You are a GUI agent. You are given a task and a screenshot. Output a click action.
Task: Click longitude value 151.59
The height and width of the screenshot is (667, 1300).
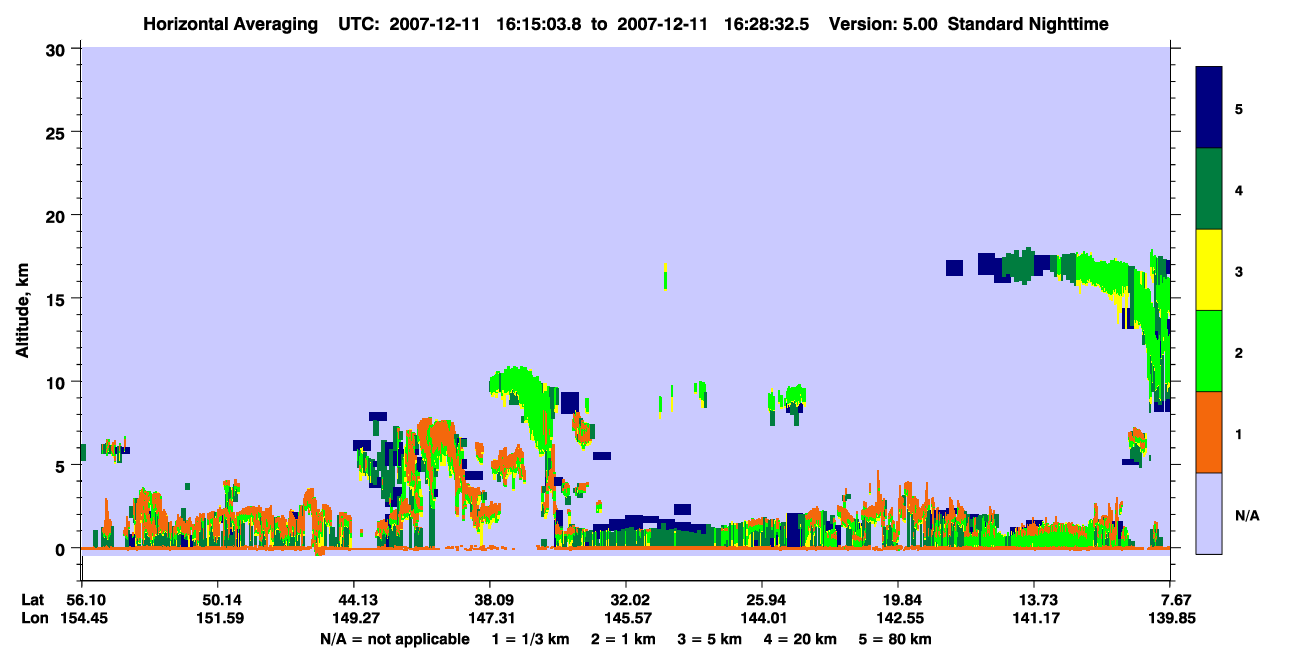pos(218,618)
